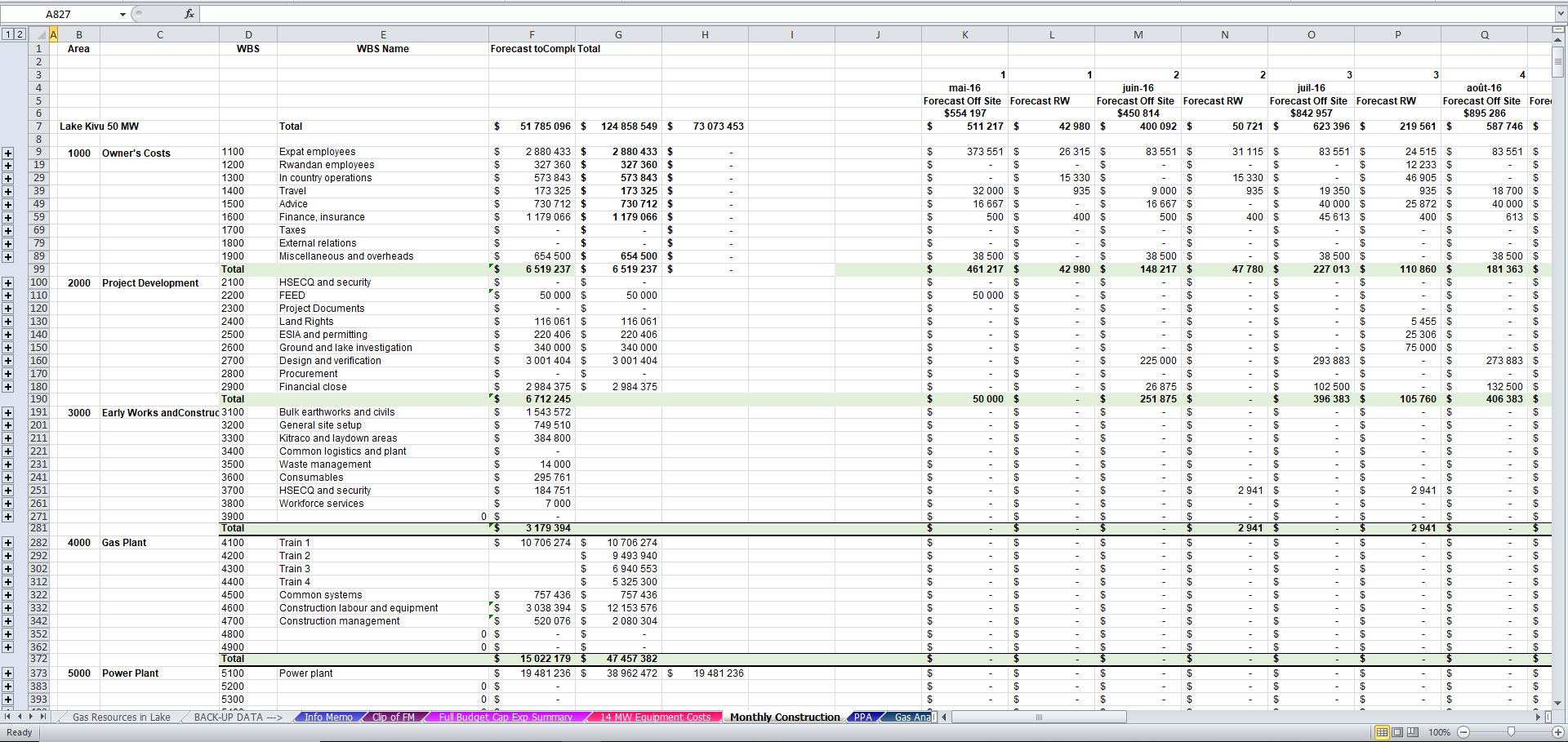Open the Full Budget Cap Exp Summary sheet

click(x=505, y=718)
